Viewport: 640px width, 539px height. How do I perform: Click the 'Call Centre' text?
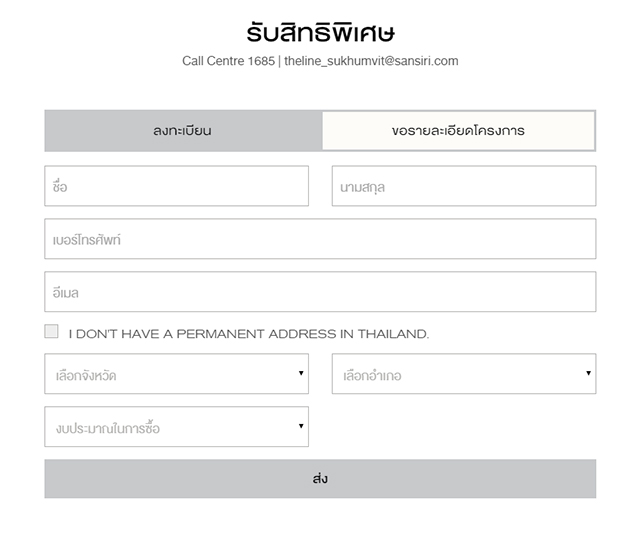(x=213, y=61)
